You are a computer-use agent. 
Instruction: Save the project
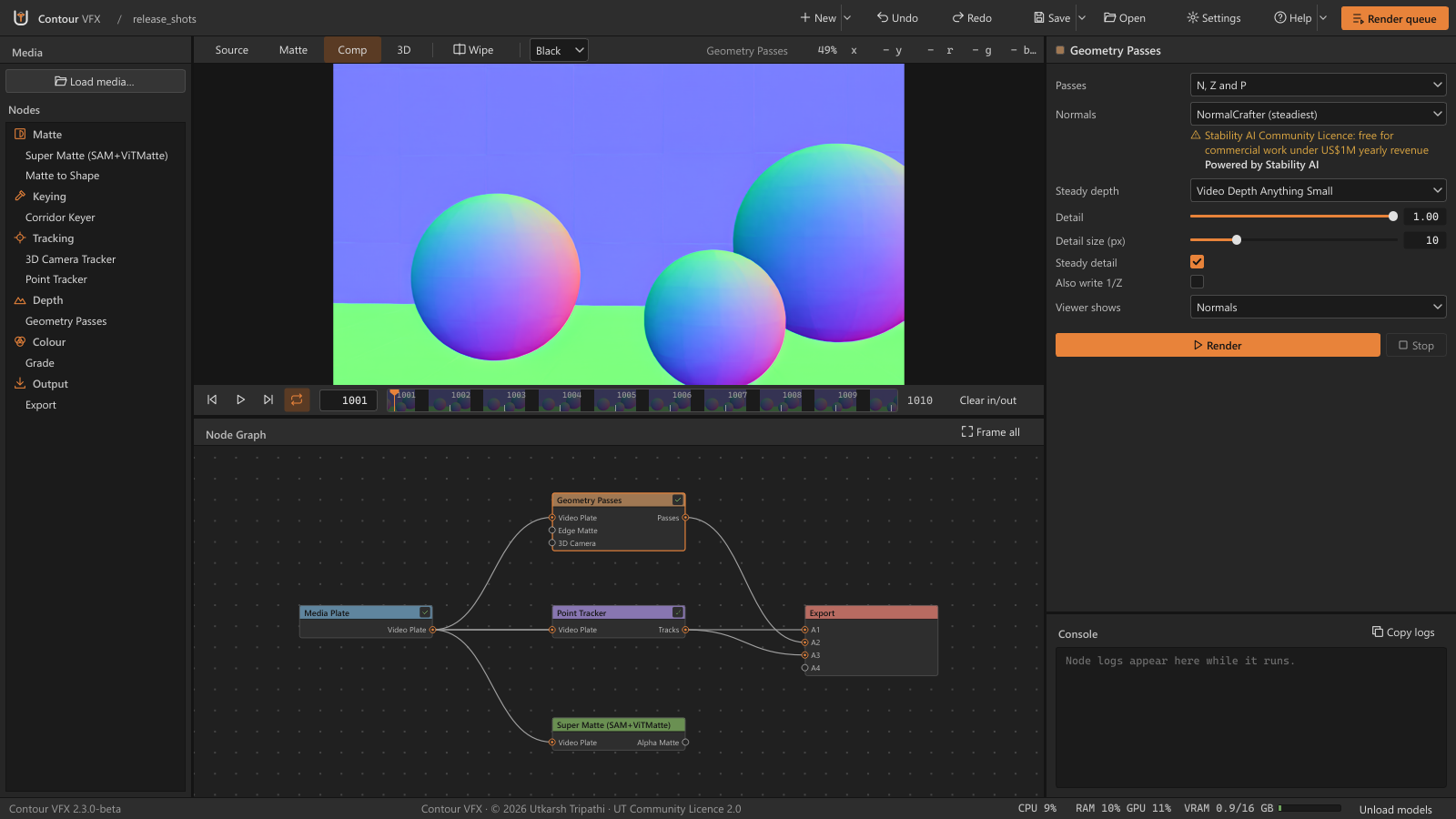click(x=1052, y=17)
